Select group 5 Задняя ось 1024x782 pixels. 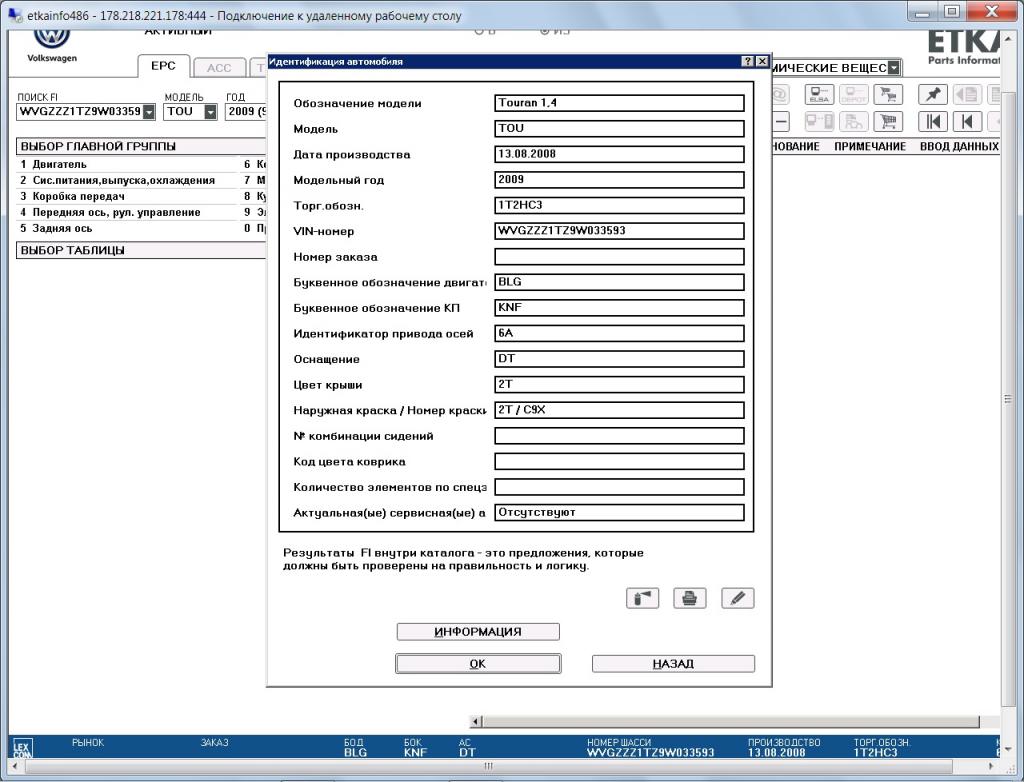pyautogui.click(x=127, y=228)
